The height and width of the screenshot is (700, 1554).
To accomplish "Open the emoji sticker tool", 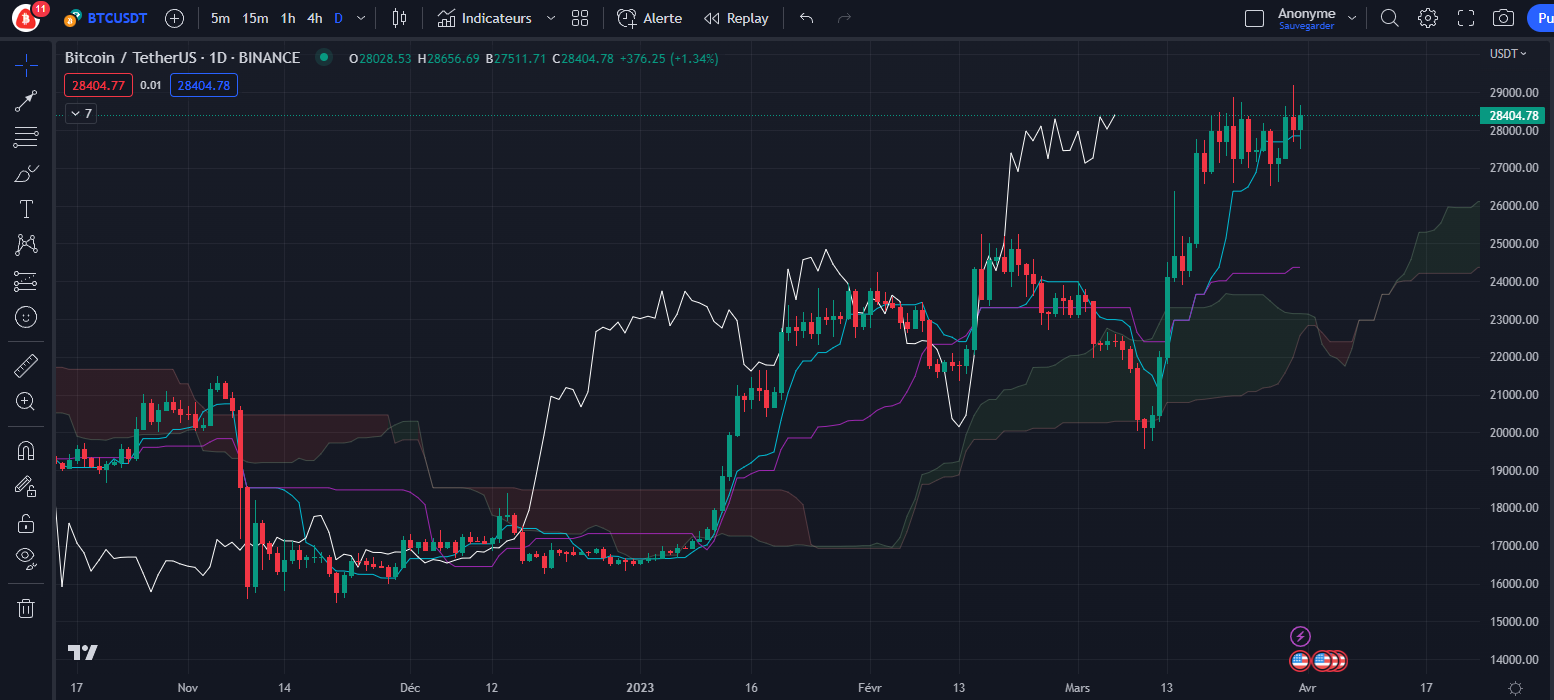I will (x=25, y=317).
